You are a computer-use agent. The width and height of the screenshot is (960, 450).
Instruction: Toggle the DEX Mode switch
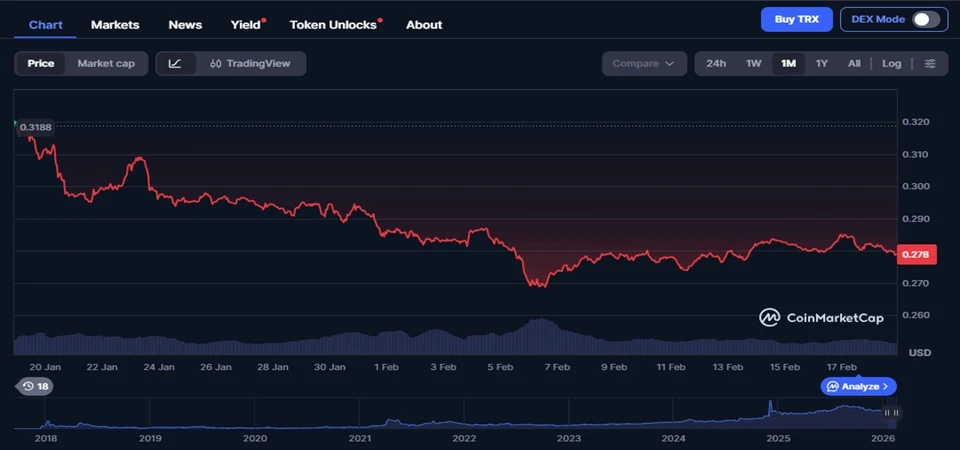pyautogui.click(x=926, y=19)
